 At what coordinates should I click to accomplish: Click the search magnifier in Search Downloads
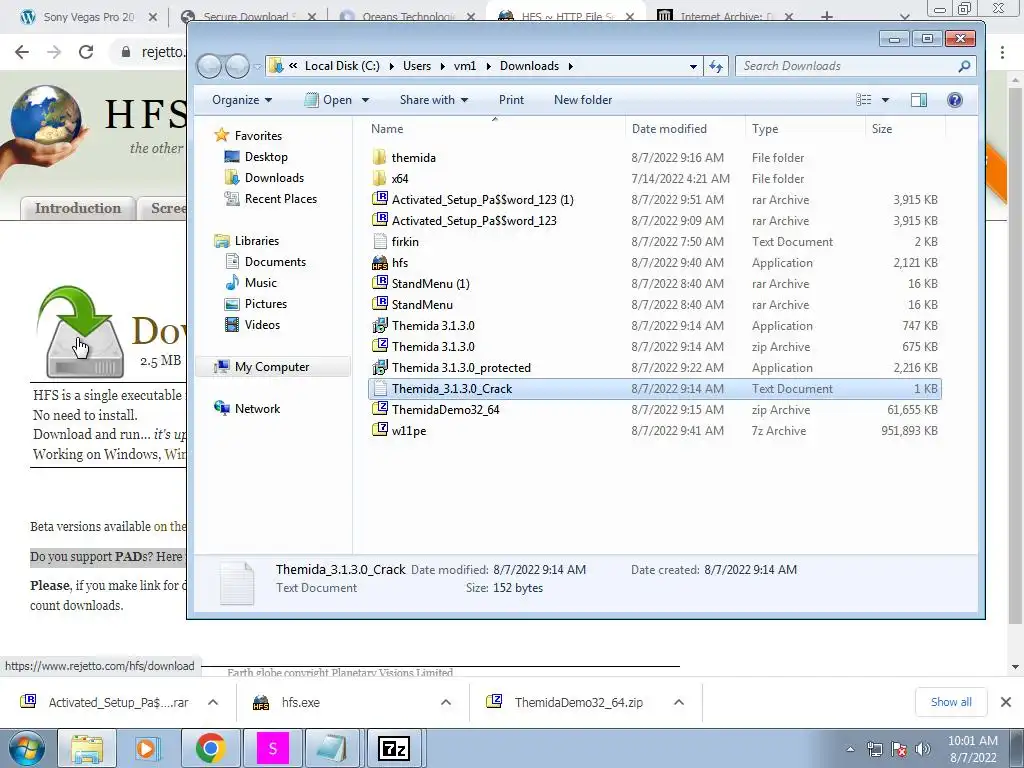pos(964,66)
